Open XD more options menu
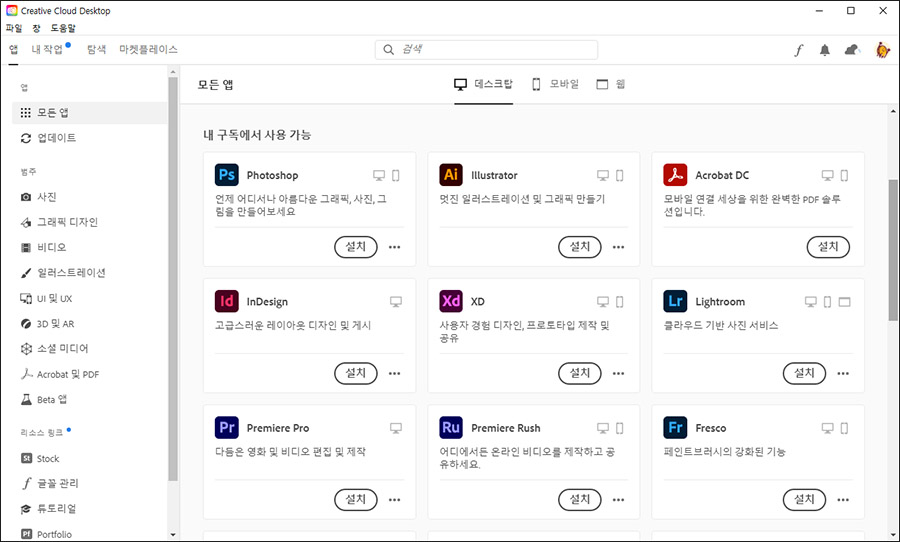This screenshot has width=900, height=542. point(618,373)
